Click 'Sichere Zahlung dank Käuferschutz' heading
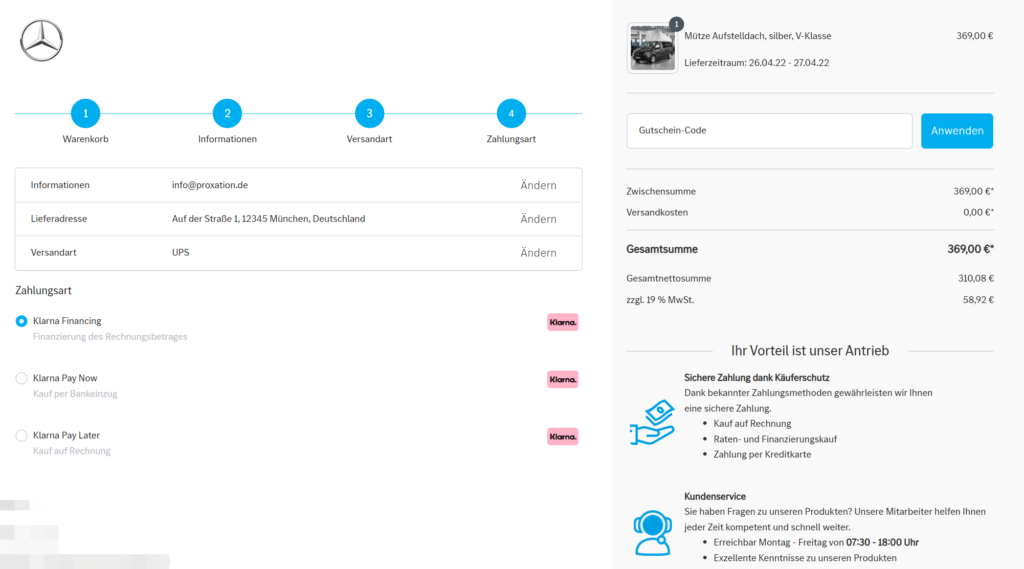Image resolution: width=1024 pixels, height=569 pixels. (x=756, y=378)
